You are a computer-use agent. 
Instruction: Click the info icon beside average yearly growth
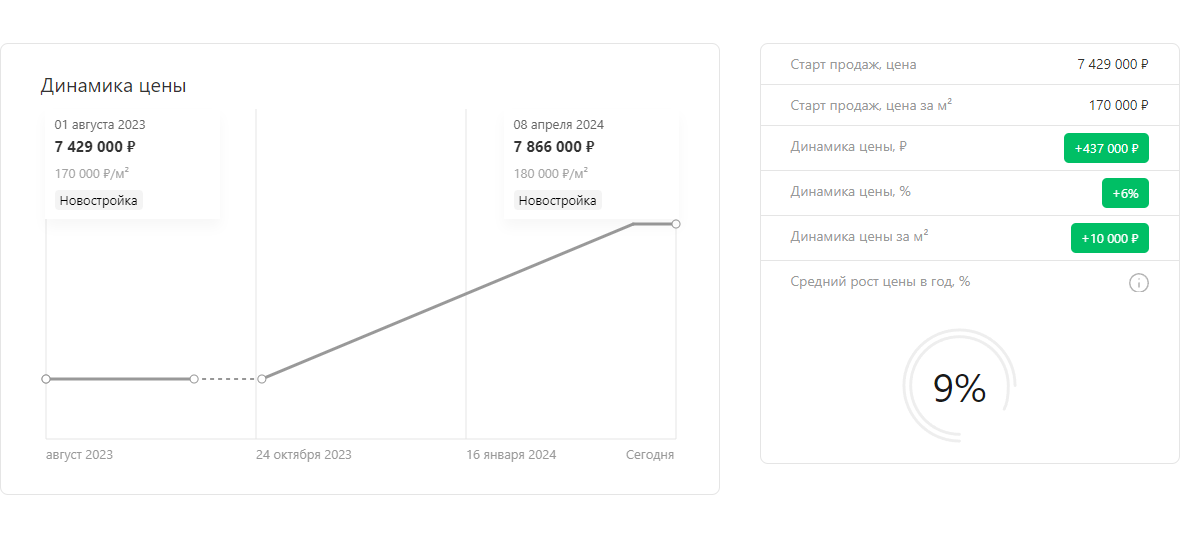[x=1138, y=283]
